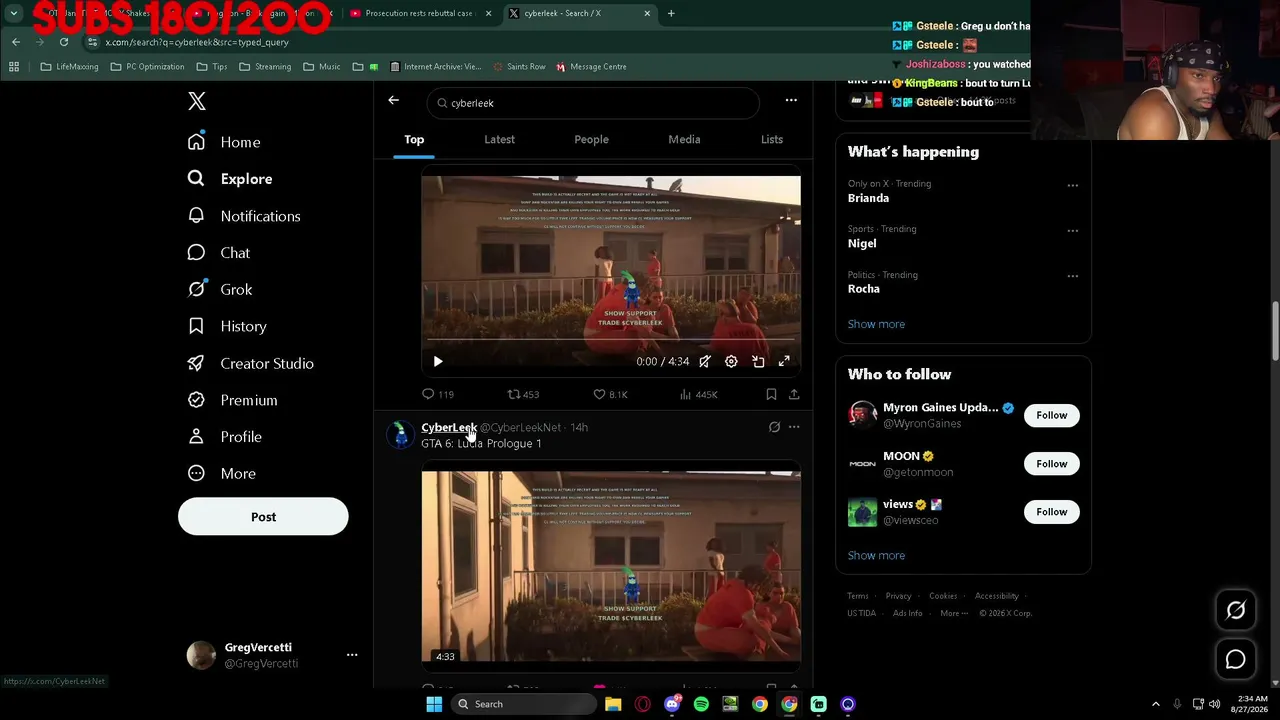The image size is (1280, 720).
Task: Click the Post button
Action: [x=263, y=517]
